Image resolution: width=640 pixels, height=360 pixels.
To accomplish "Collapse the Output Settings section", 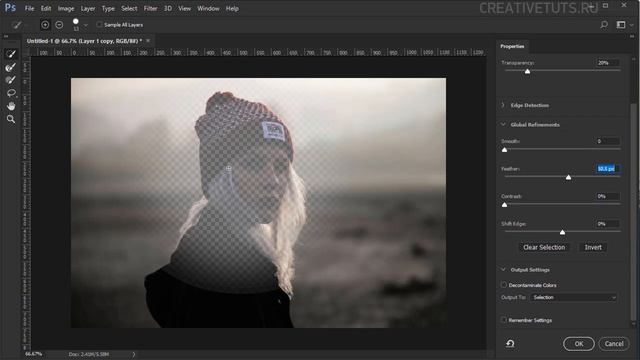I will point(503,269).
